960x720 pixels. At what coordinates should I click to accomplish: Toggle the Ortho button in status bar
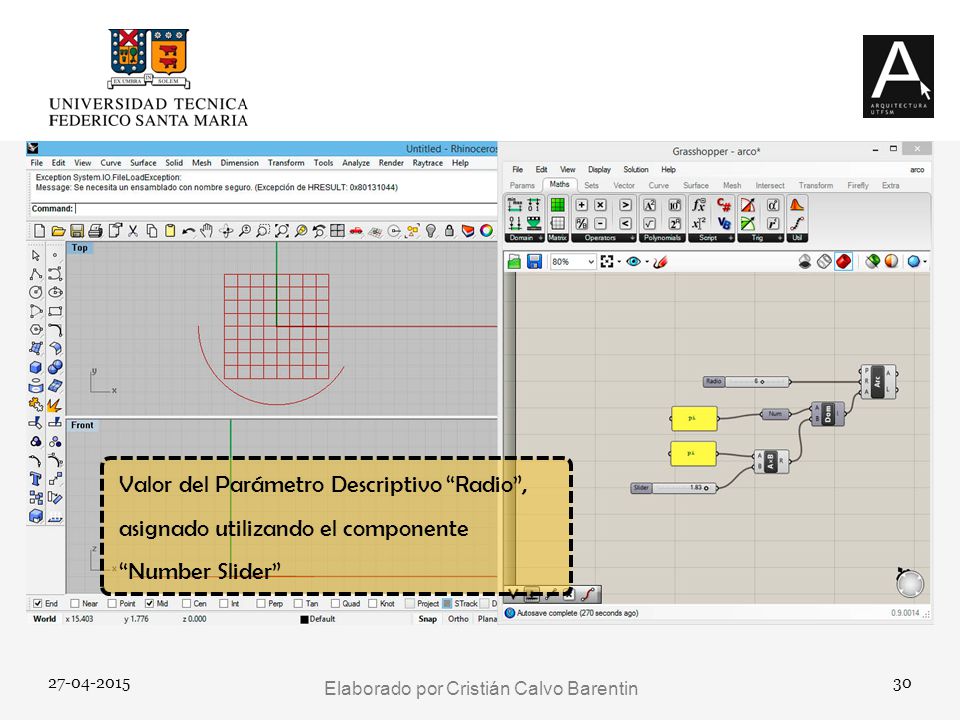[x=458, y=619]
